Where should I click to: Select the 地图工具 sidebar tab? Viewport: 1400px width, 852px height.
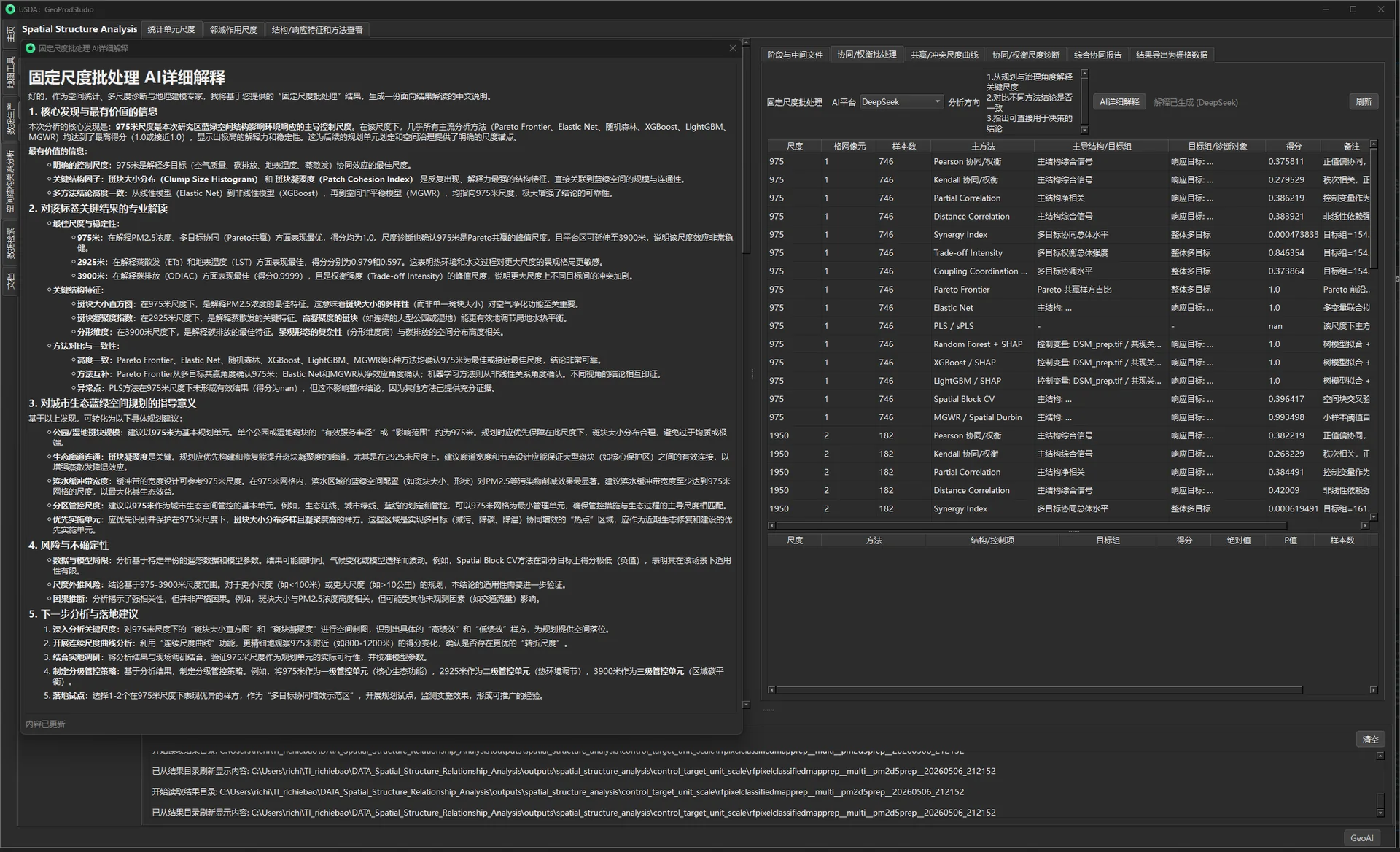(10, 73)
